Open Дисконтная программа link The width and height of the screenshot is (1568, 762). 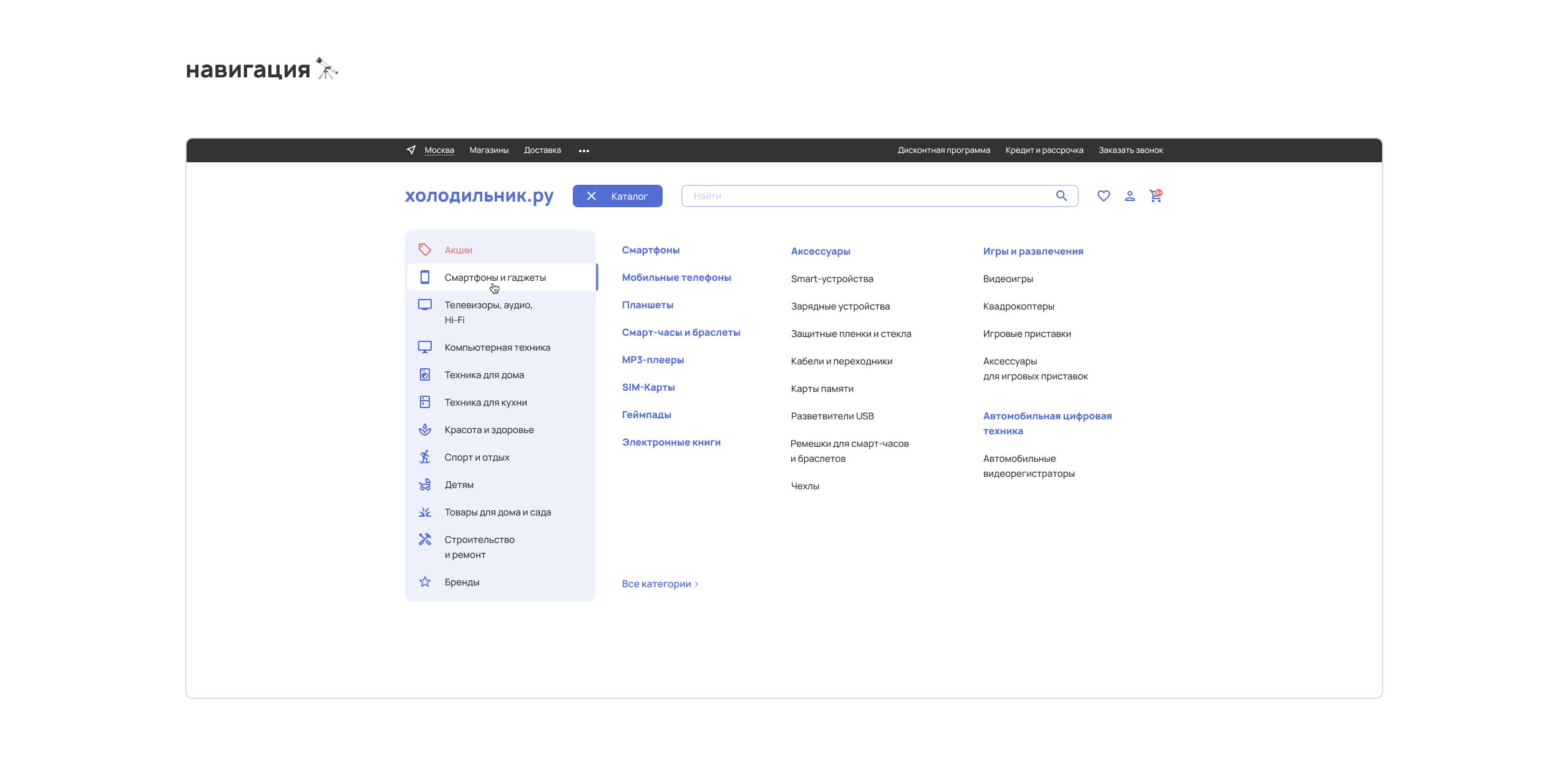[944, 150]
